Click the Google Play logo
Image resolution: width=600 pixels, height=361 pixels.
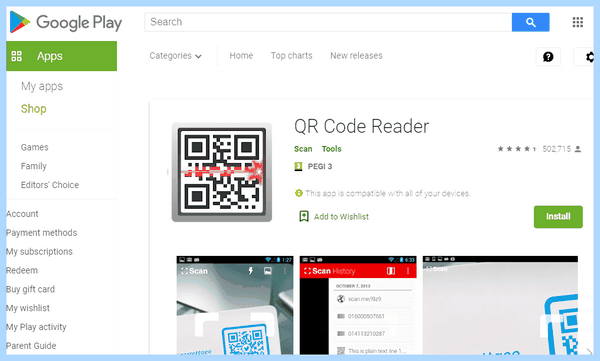tap(65, 22)
